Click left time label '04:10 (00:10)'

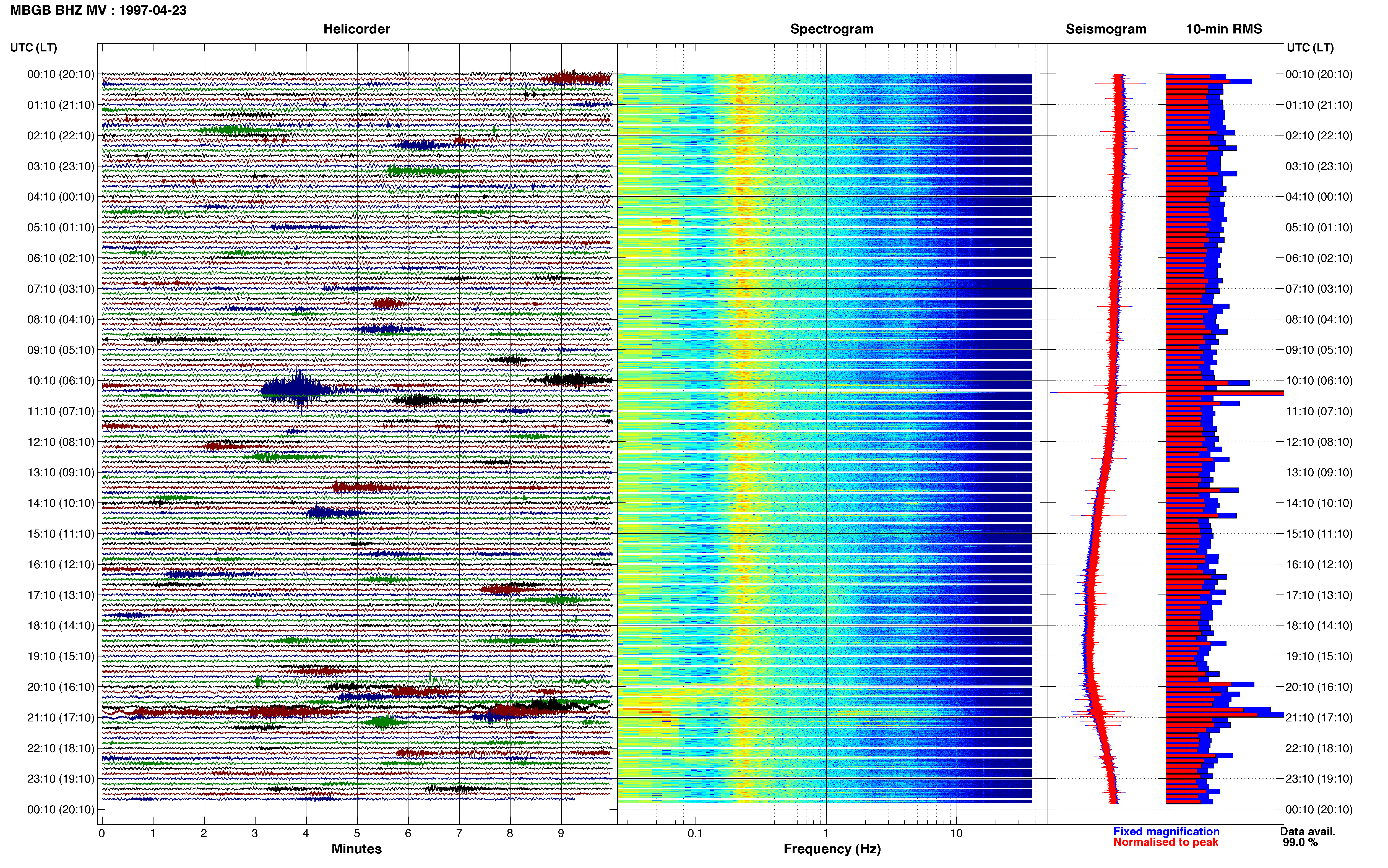pyautogui.click(x=61, y=197)
